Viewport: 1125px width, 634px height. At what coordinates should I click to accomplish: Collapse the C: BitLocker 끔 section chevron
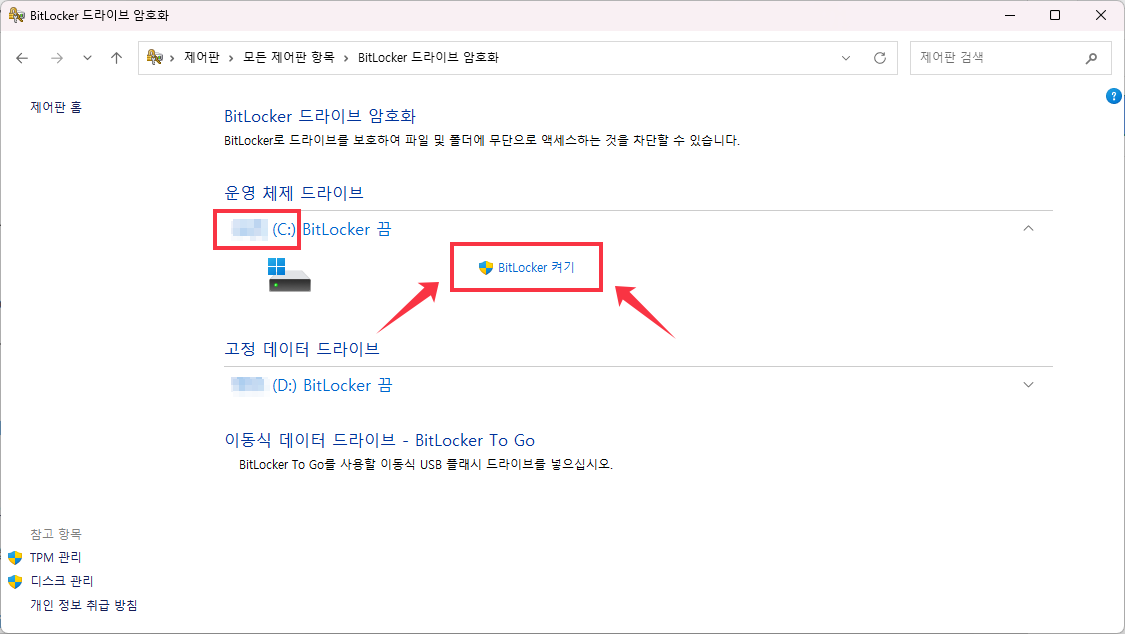(x=1028, y=228)
